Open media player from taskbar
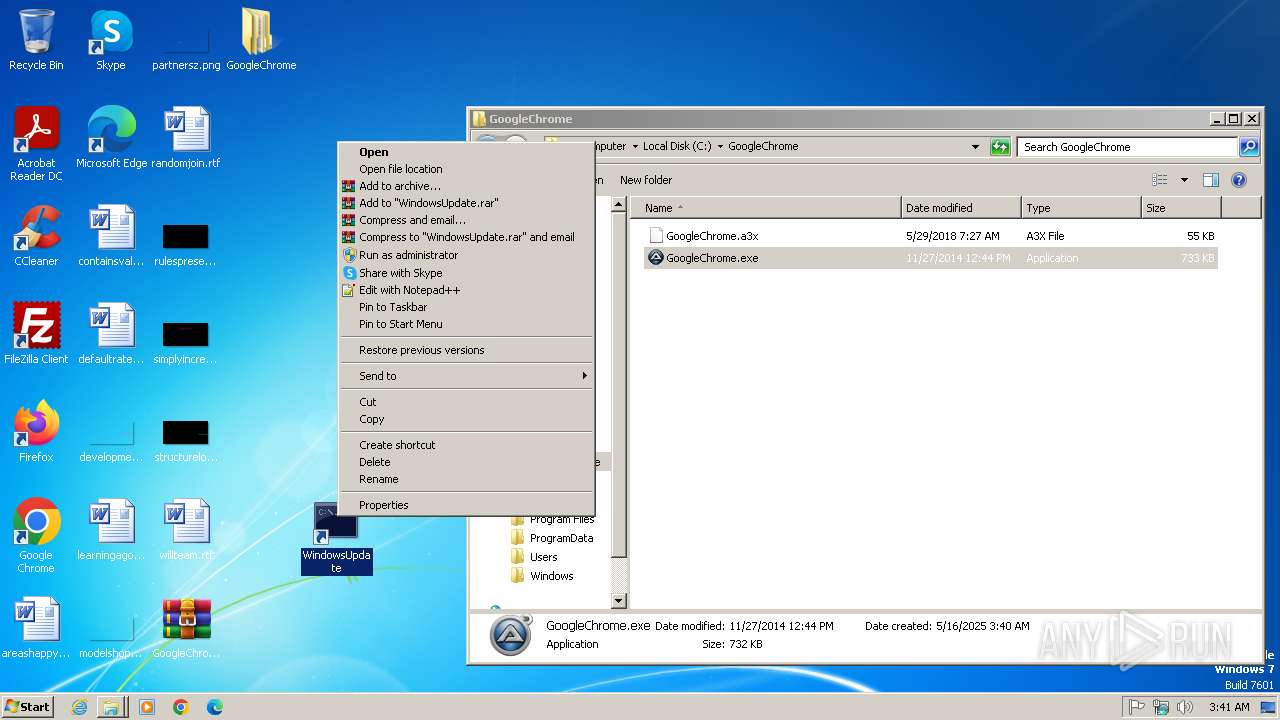The height and width of the screenshot is (720, 1280). pos(147,707)
